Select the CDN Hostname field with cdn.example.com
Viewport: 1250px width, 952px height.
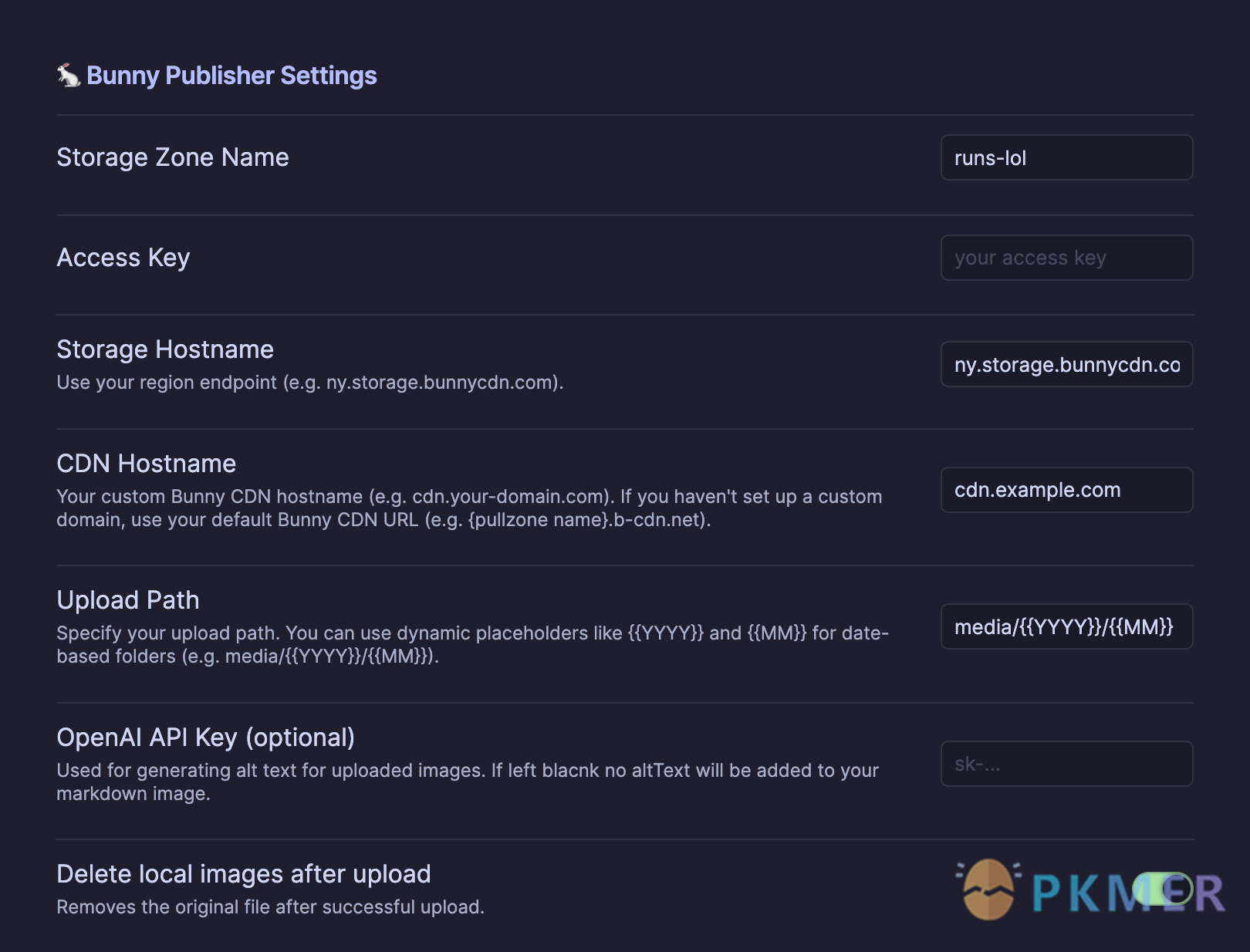1066,490
